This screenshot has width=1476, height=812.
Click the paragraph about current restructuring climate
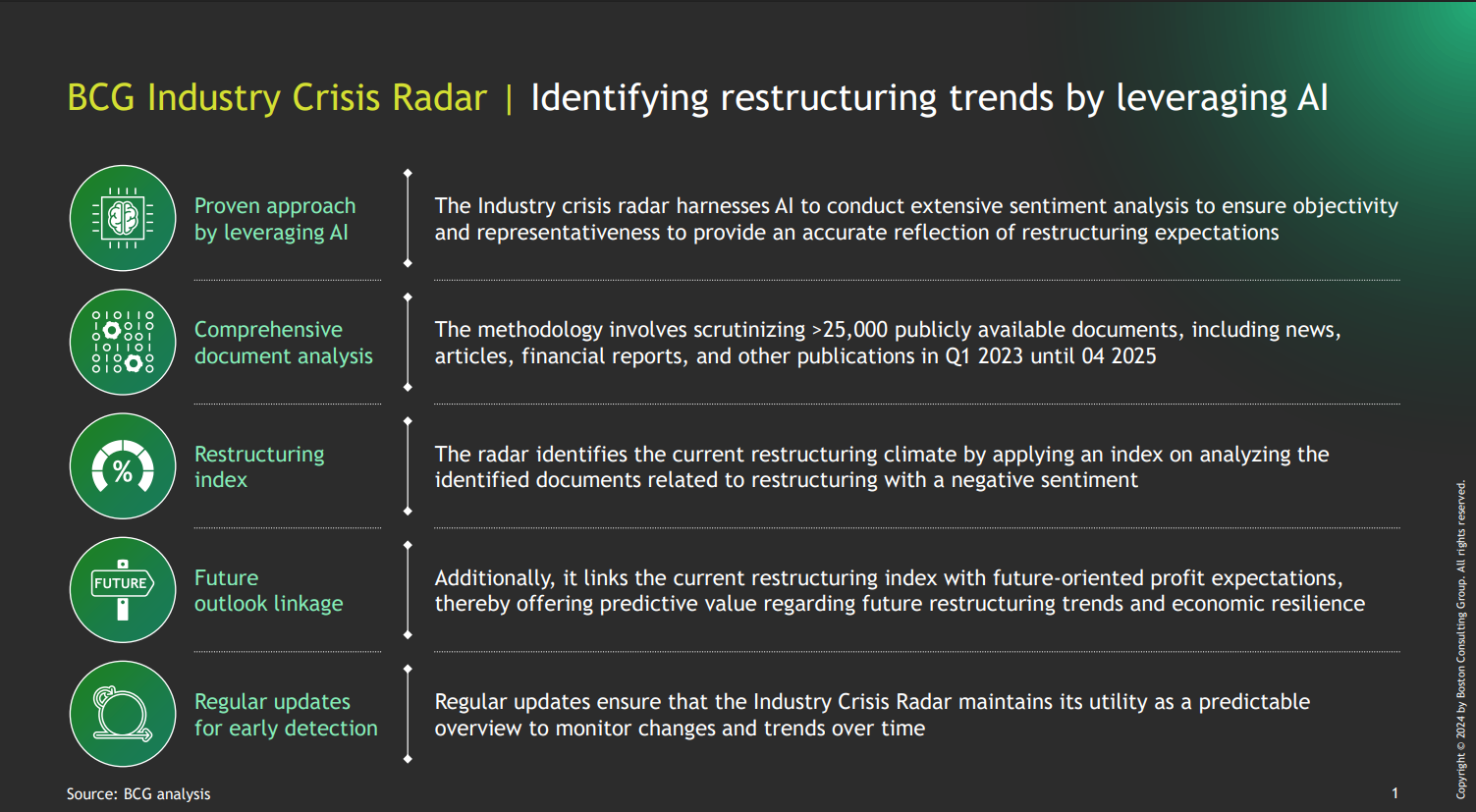tap(882, 466)
